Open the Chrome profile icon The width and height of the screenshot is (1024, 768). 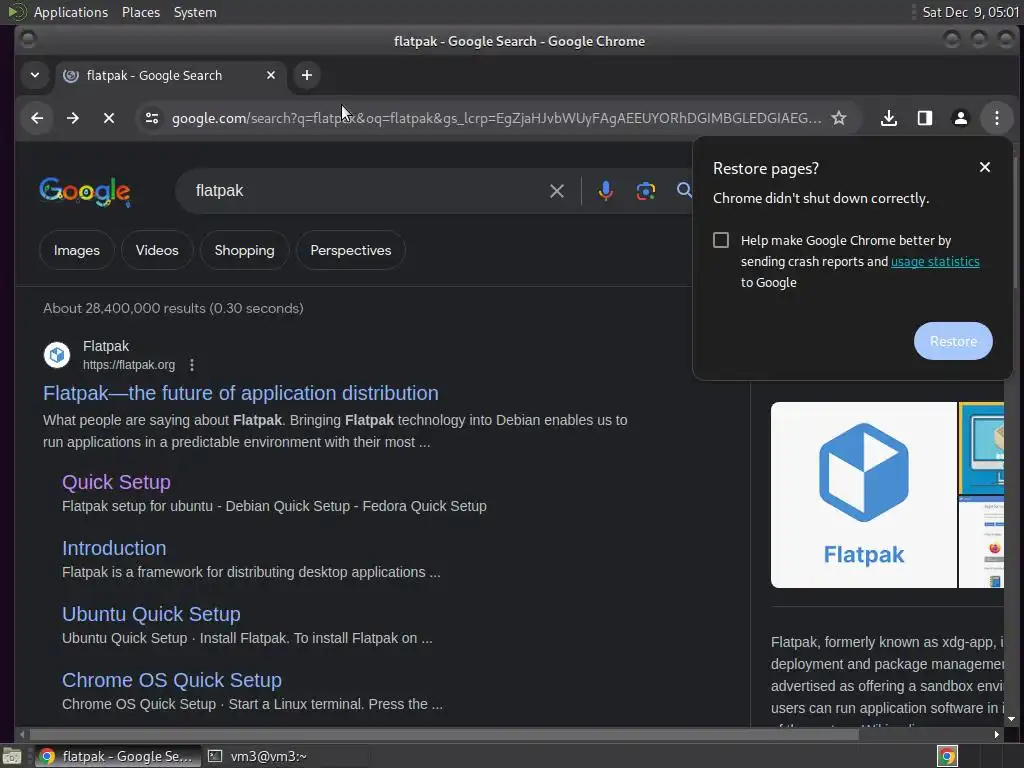(x=961, y=118)
